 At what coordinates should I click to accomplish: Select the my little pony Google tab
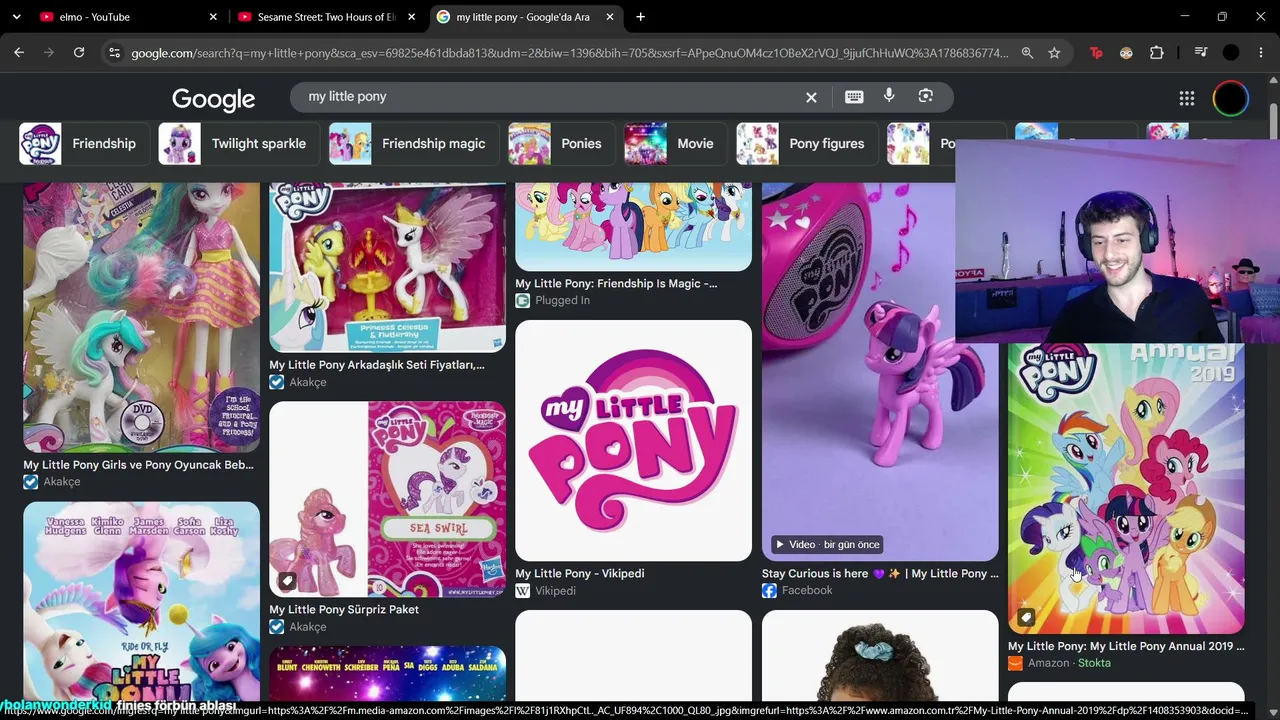(x=525, y=17)
